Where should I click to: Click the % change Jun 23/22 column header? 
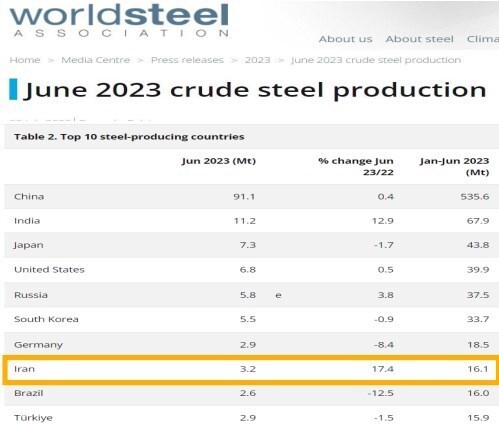pos(356,166)
